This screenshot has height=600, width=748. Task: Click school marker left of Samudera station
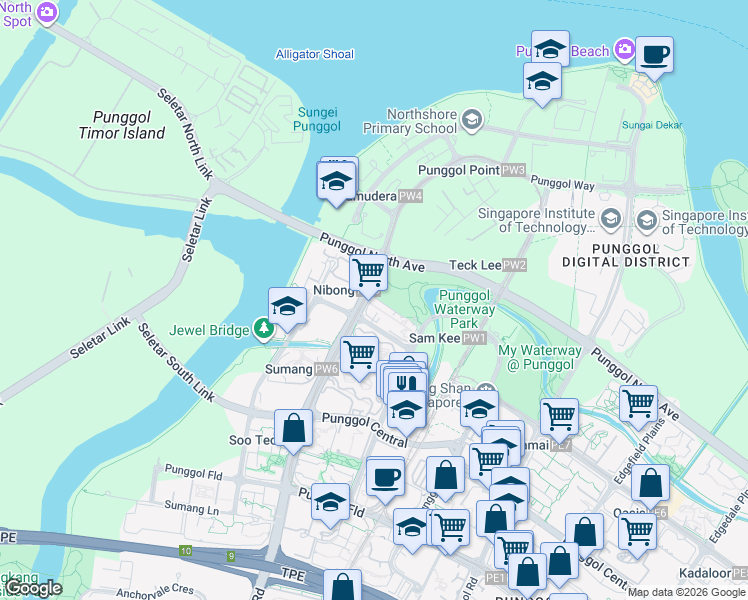(x=336, y=183)
